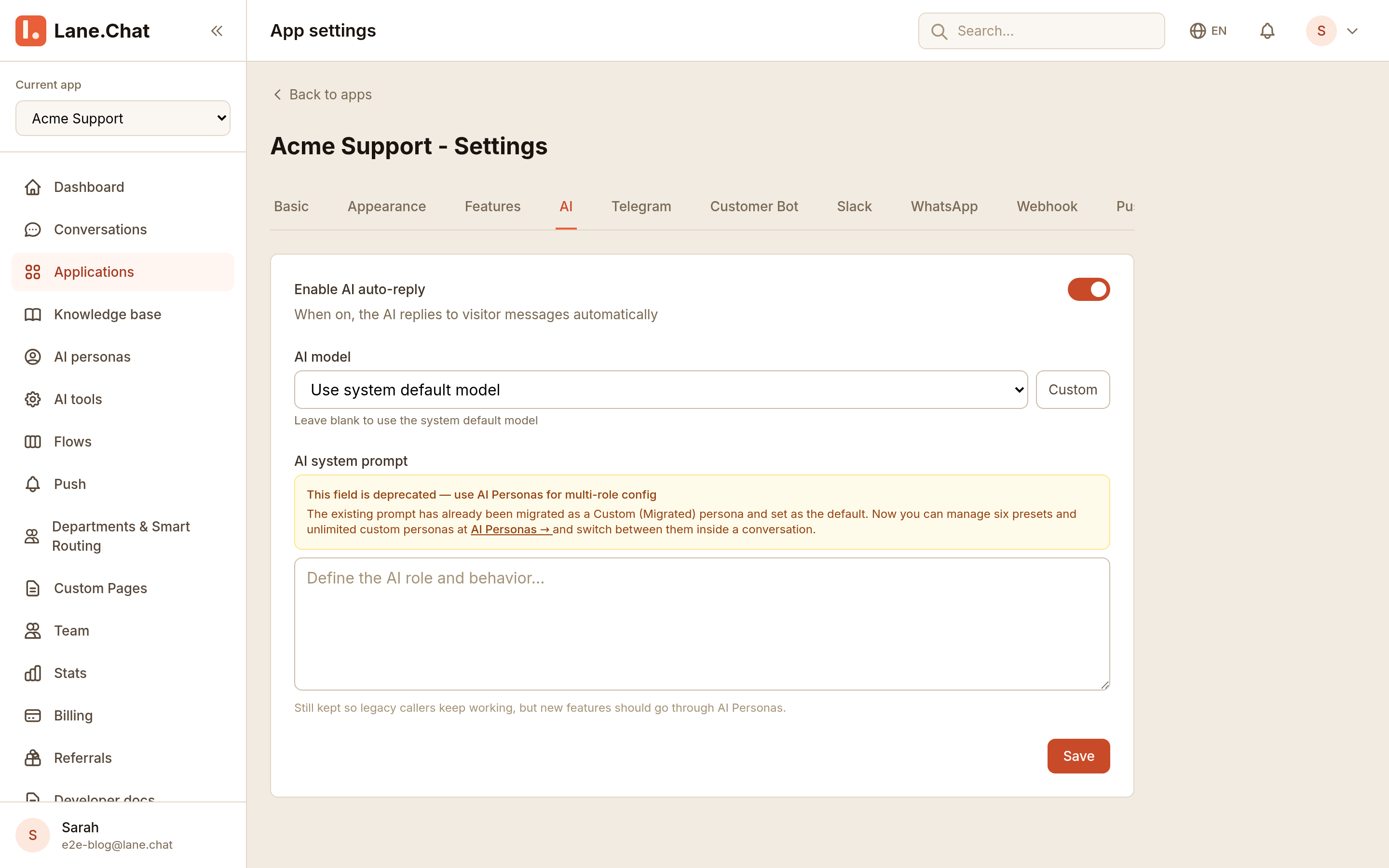Click the Billing card icon
This screenshot has height=868, width=1389.
click(x=33, y=716)
